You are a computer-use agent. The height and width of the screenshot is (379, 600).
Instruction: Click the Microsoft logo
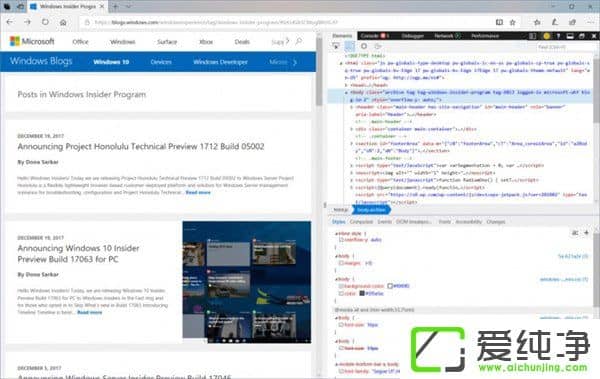tap(32, 41)
